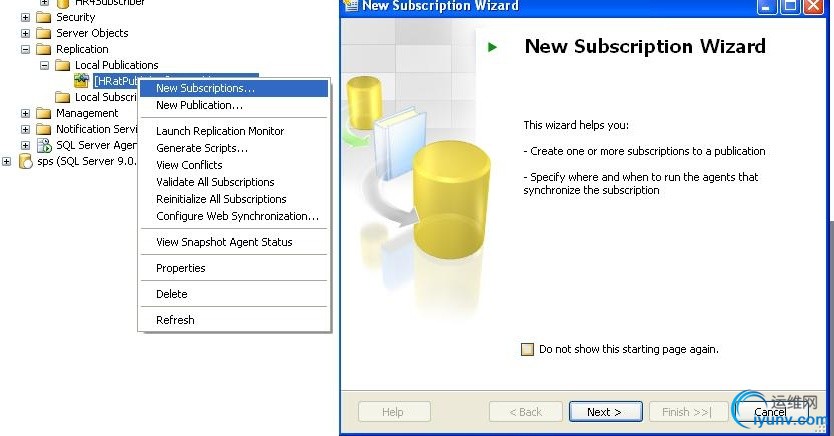Click the SQL Server Agent icon

pos(44,145)
